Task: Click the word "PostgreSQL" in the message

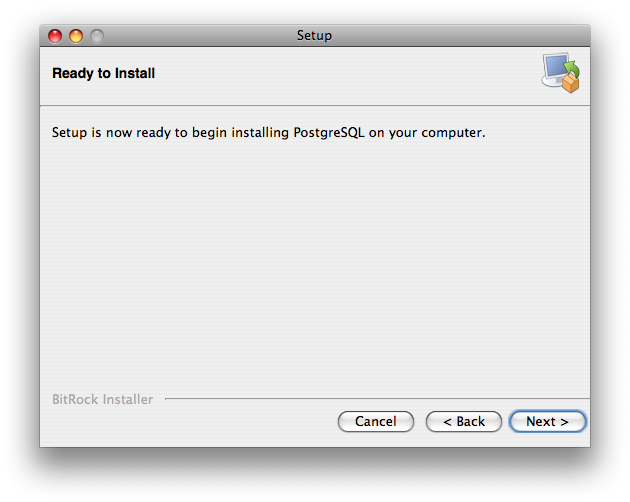Action: pyautogui.click(x=329, y=132)
